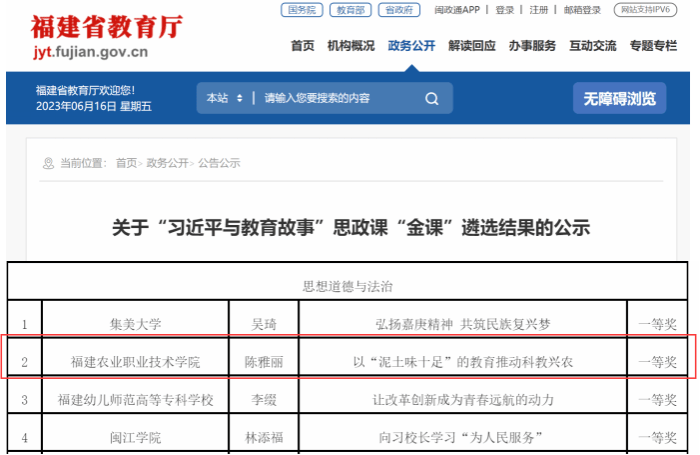This screenshot has height=455, width=700.
Task: Navigate to 办事服务 section
Action: [x=532, y=46]
